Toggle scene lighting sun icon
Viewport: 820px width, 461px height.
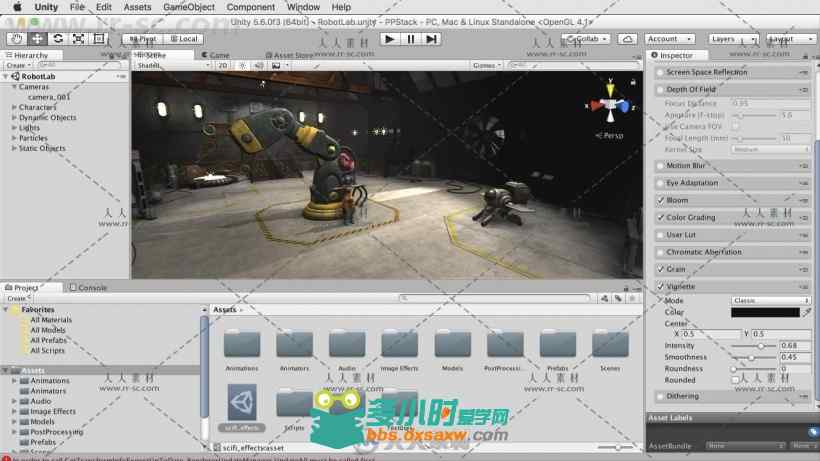242,65
